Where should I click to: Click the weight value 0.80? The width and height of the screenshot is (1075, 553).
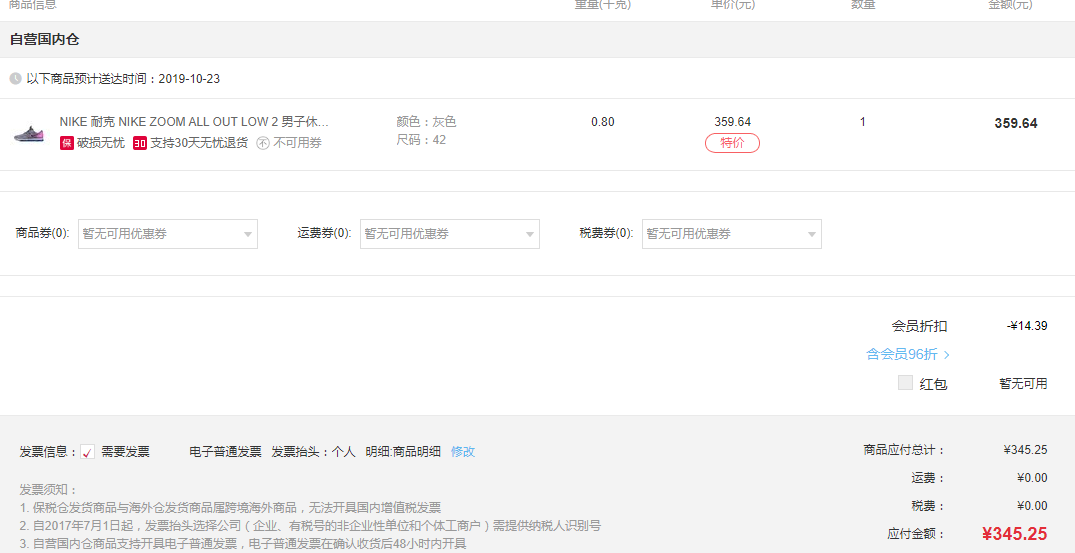coord(603,122)
